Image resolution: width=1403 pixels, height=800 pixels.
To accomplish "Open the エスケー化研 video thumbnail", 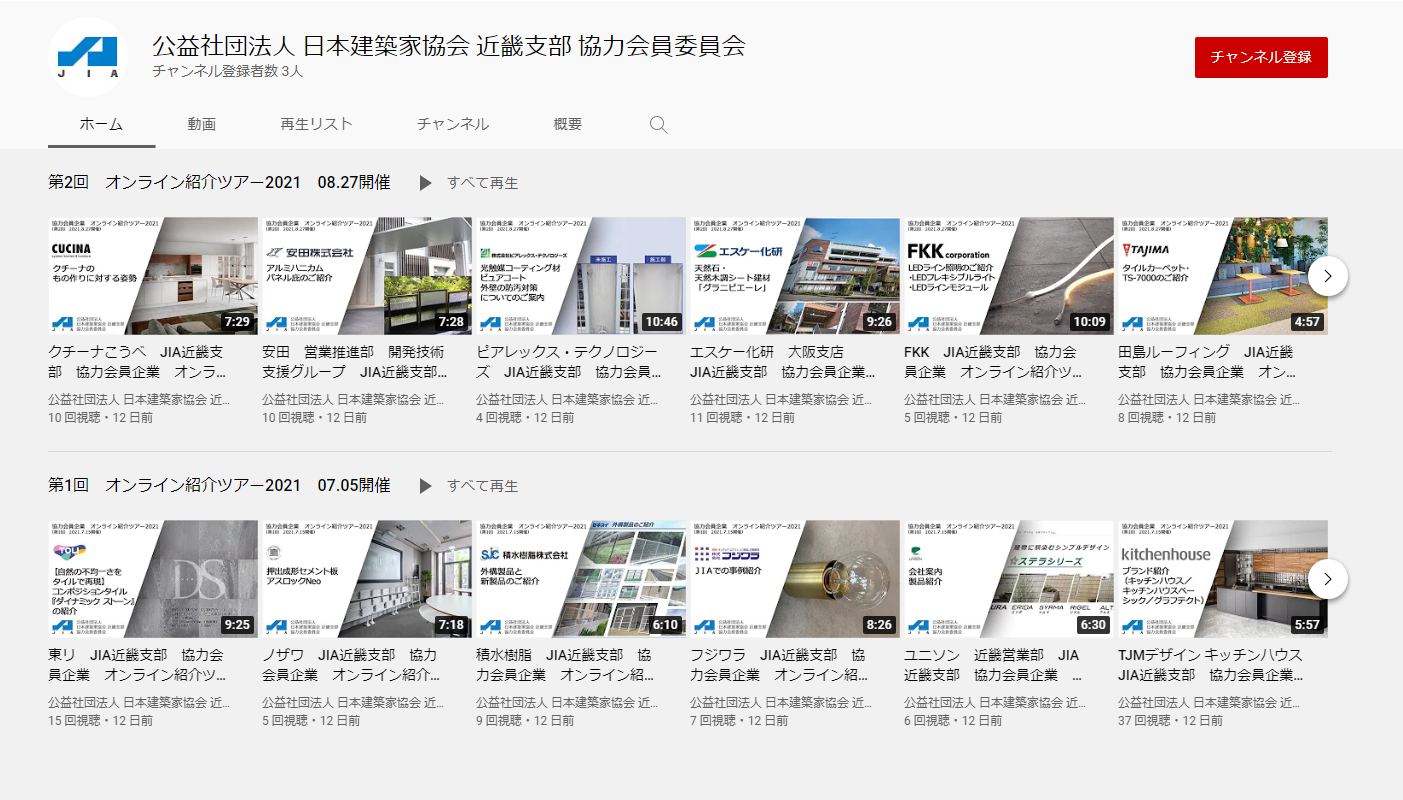I will click(795, 276).
